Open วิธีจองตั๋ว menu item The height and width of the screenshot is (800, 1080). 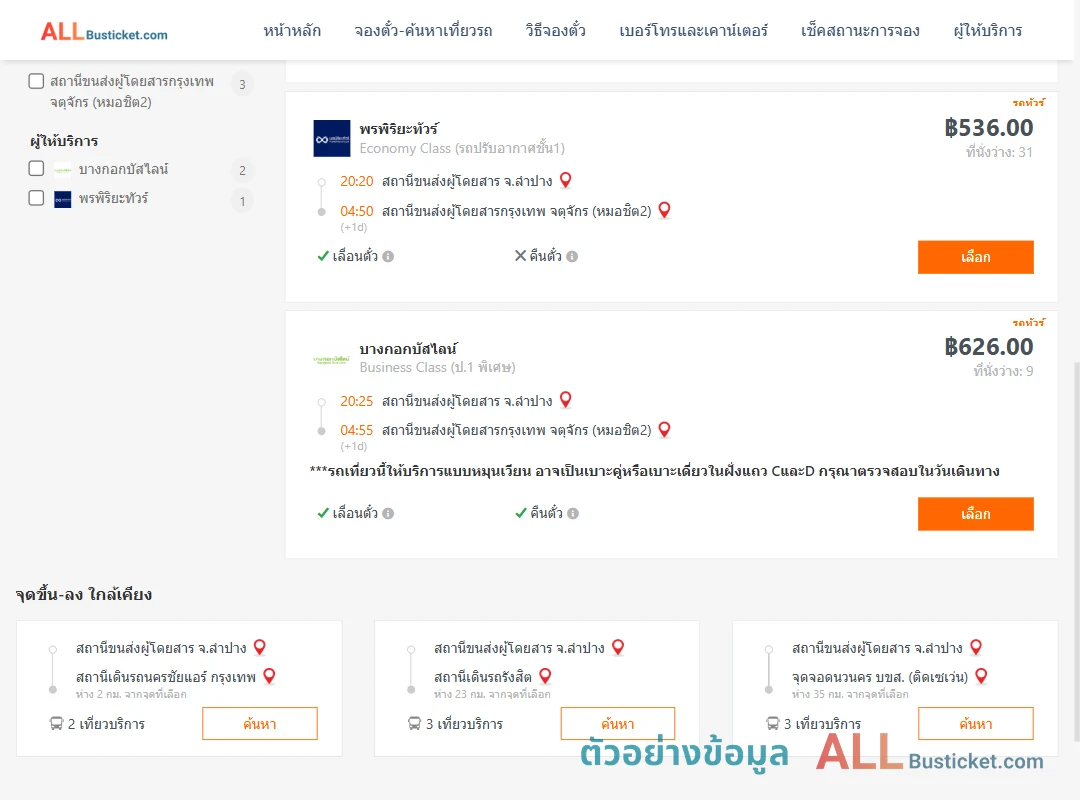(555, 30)
